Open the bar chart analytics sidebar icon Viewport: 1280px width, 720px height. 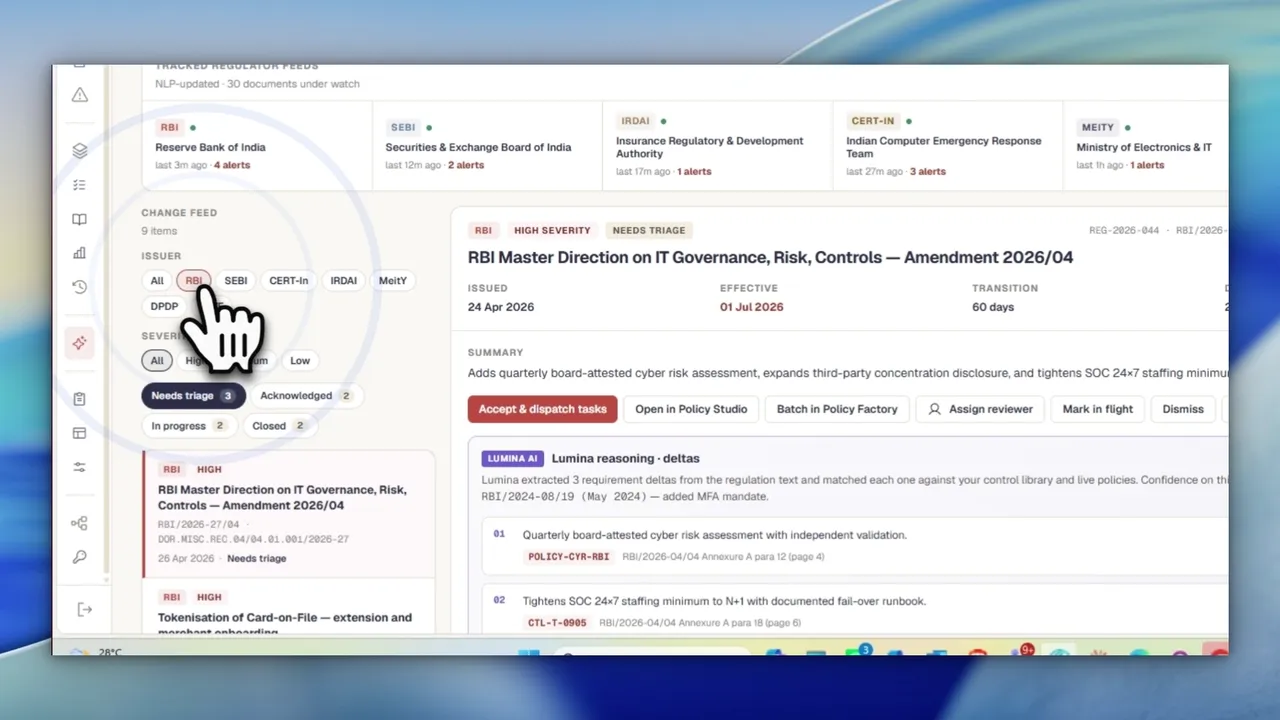(80, 253)
